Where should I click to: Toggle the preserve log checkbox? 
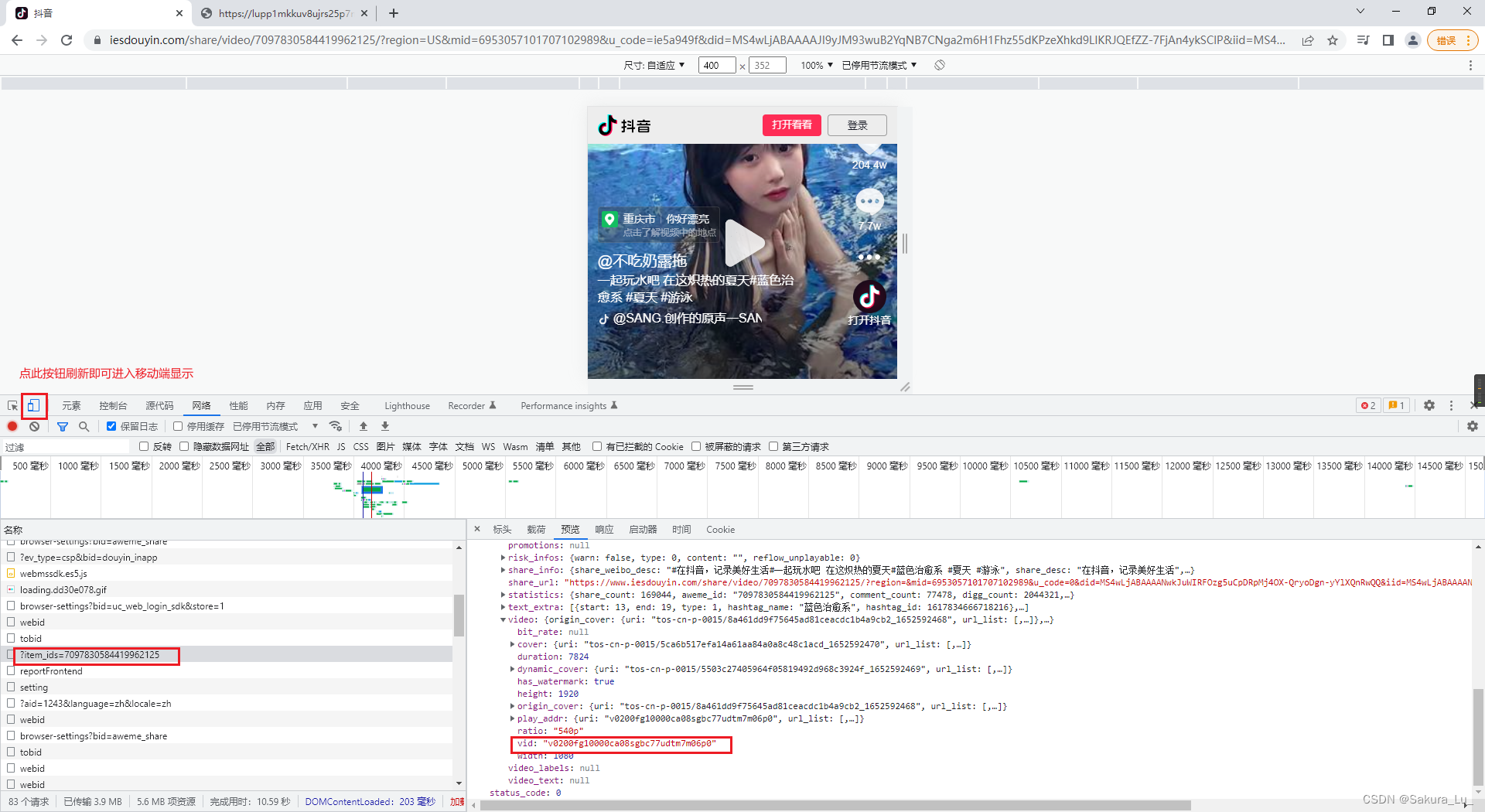point(111,426)
